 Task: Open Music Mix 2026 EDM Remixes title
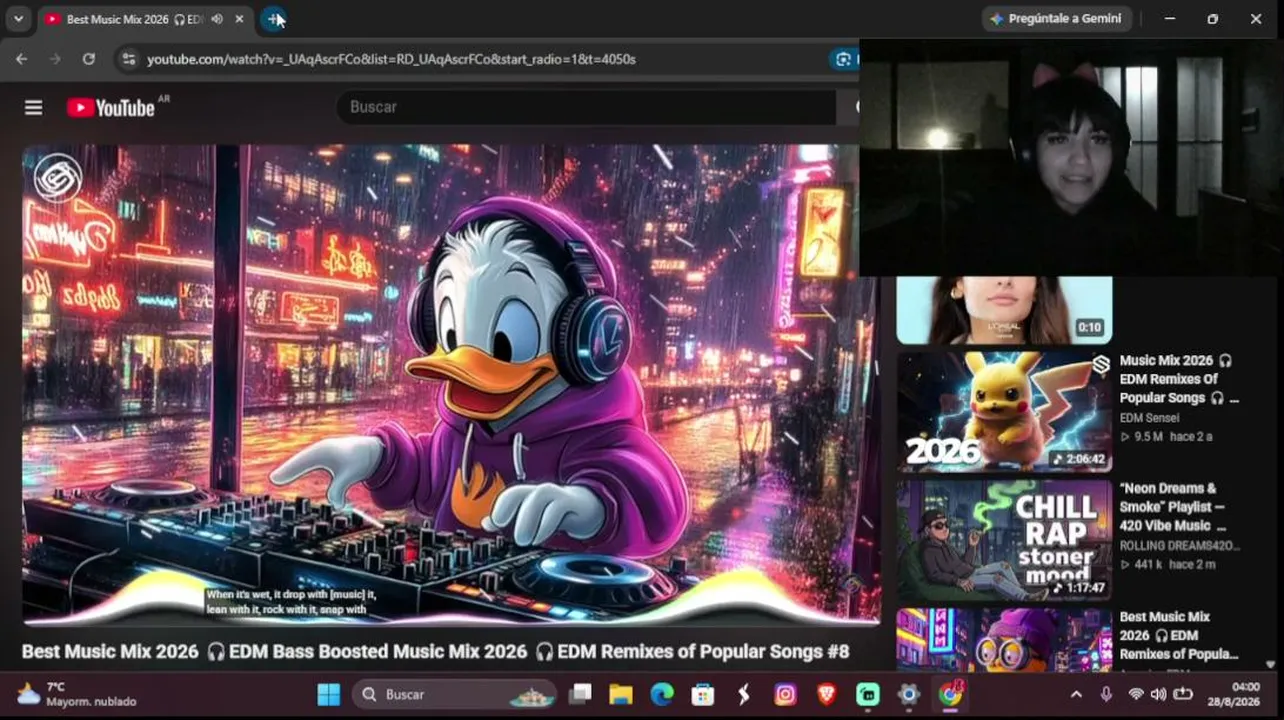pos(1179,379)
